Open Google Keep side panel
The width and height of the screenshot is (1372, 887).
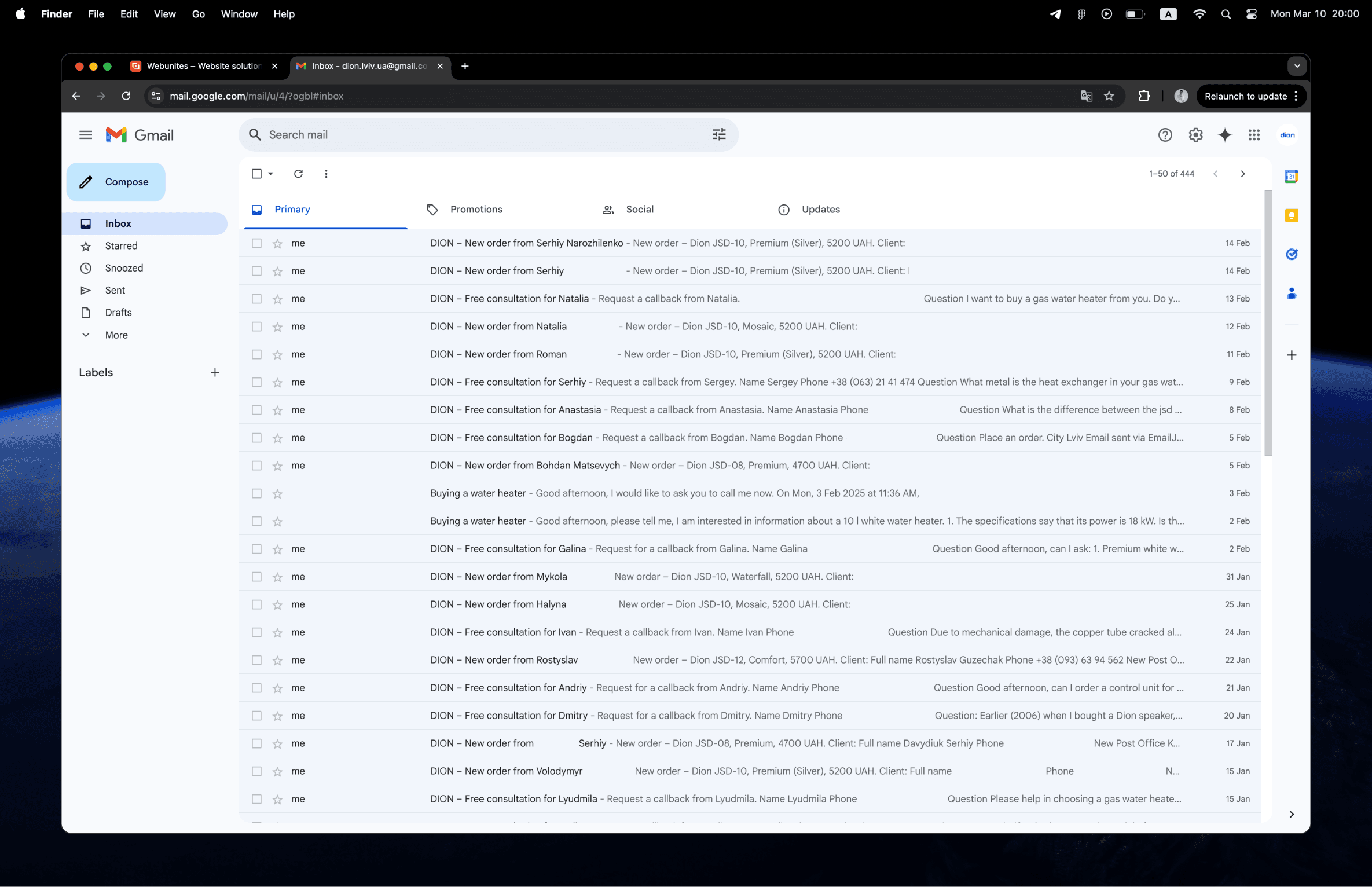point(1292,215)
